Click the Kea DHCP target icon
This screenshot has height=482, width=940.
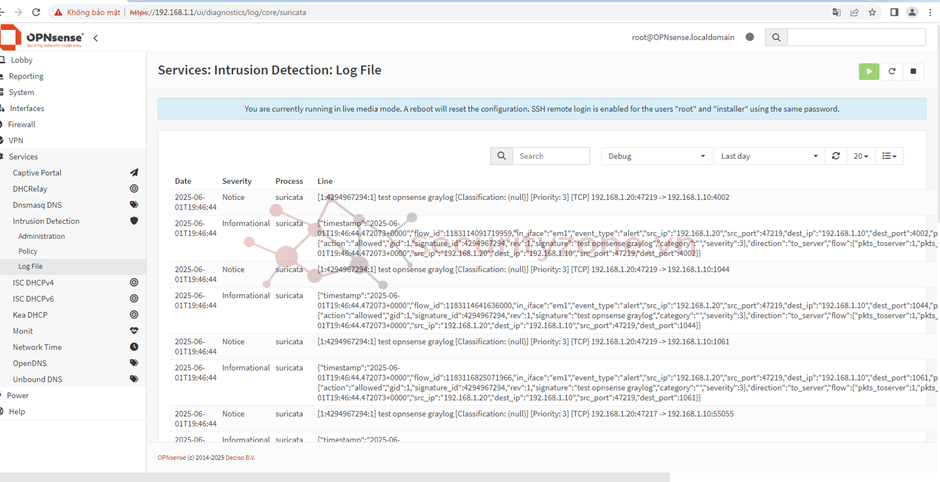click(134, 315)
